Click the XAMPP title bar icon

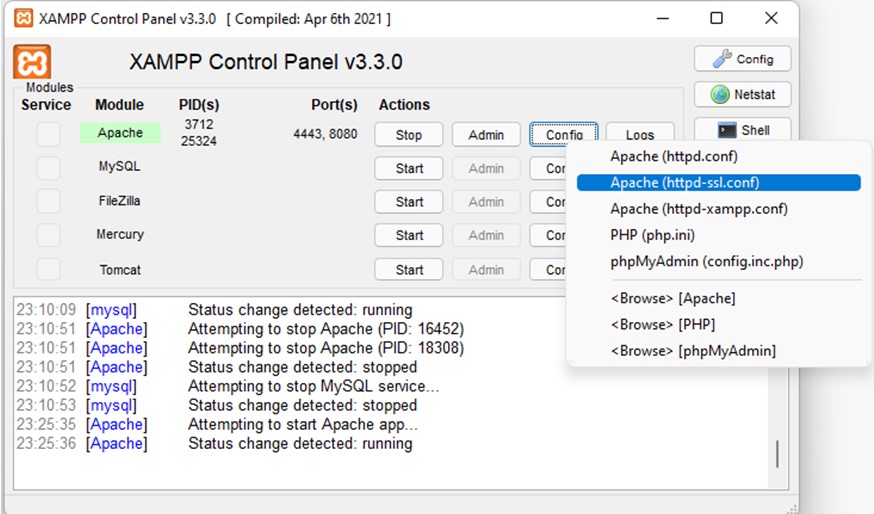[x=23, y=18]
